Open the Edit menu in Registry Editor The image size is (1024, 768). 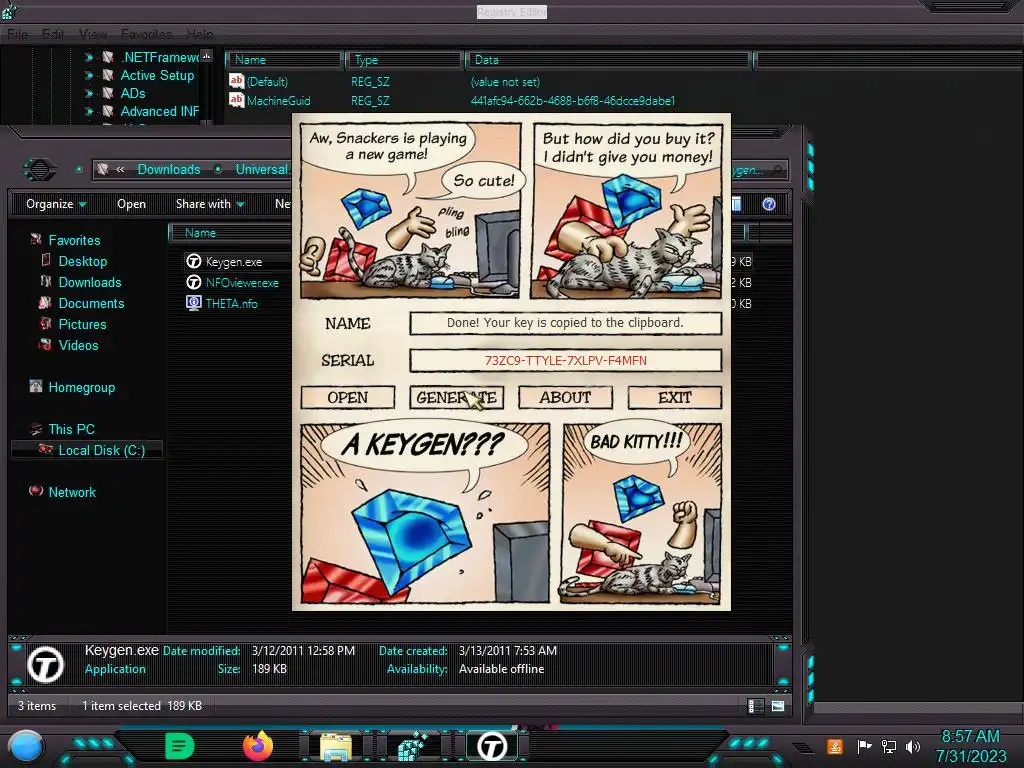[53, 34]
